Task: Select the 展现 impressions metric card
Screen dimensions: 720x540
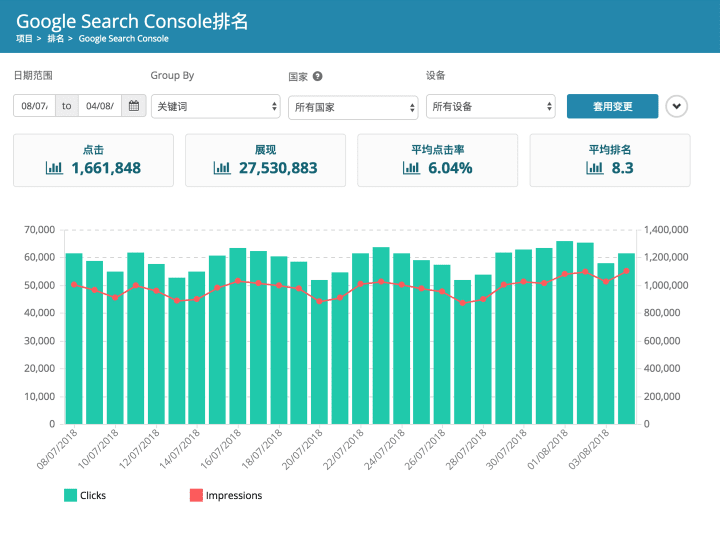Action: click(x=265, y=160)
